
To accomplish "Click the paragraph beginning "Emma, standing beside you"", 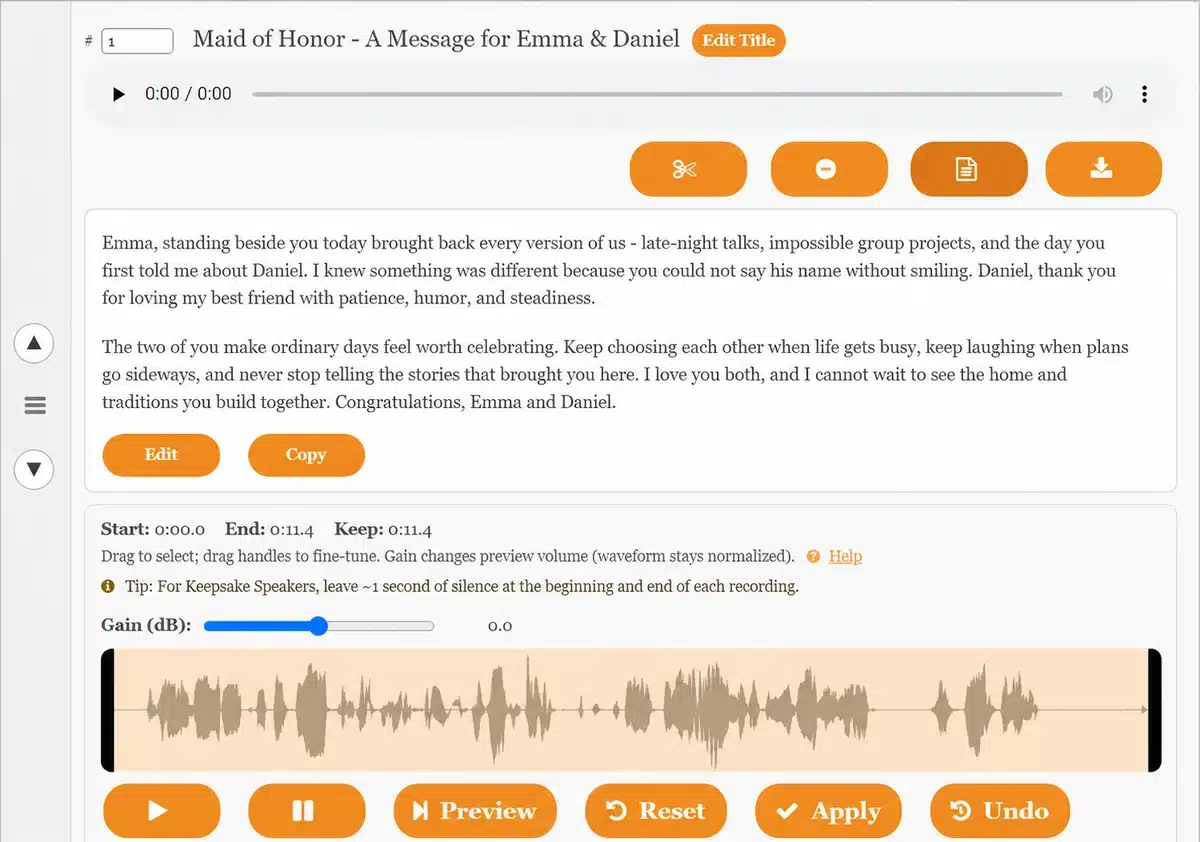I will coord(609,270).
